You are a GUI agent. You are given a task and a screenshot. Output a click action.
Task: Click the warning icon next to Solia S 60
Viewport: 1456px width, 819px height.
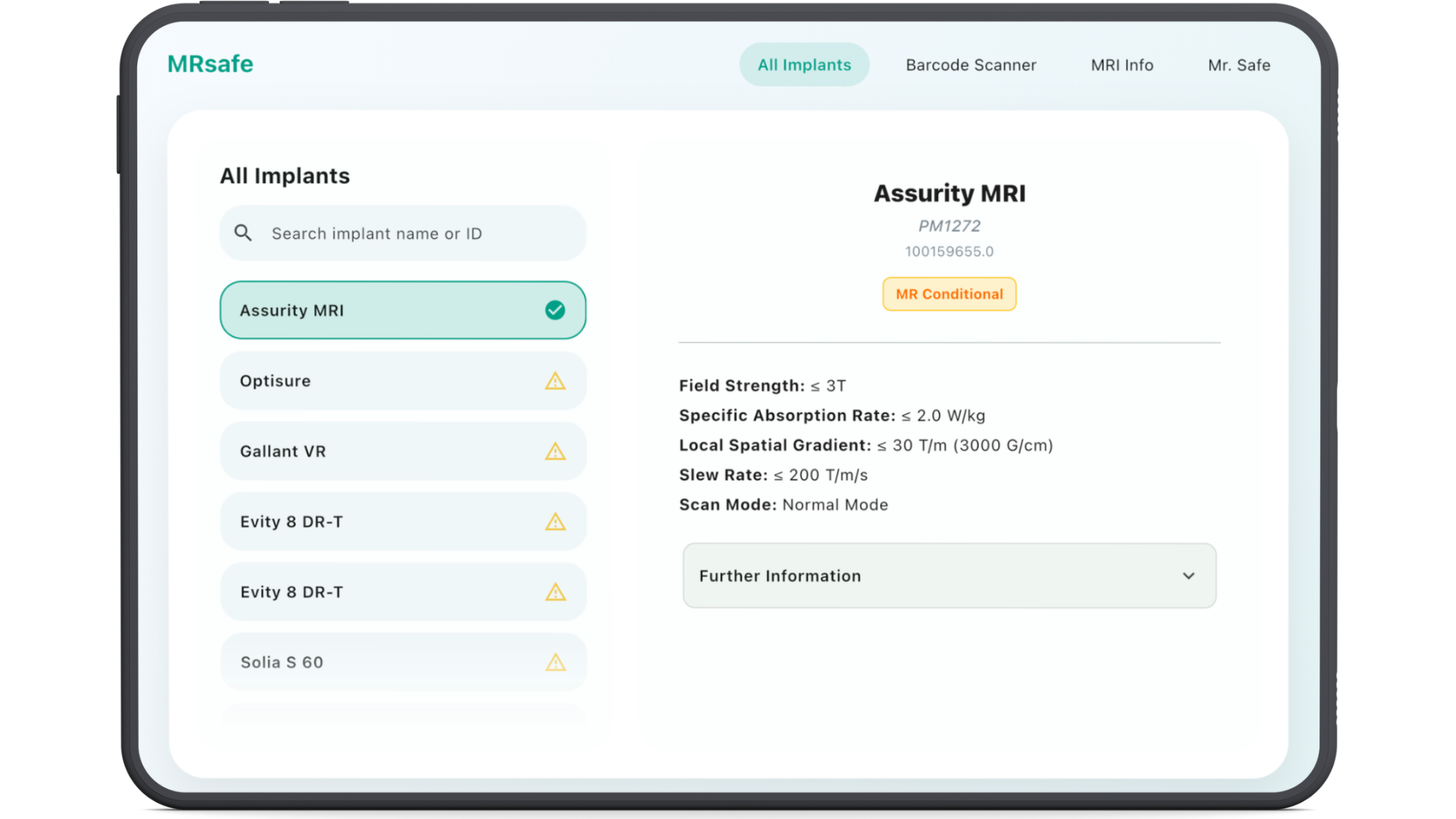click(x=556, y=662)
